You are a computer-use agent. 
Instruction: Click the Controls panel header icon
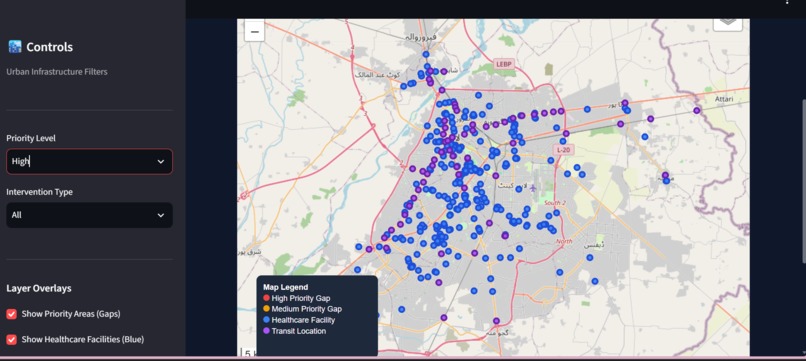tap(14, 47)
